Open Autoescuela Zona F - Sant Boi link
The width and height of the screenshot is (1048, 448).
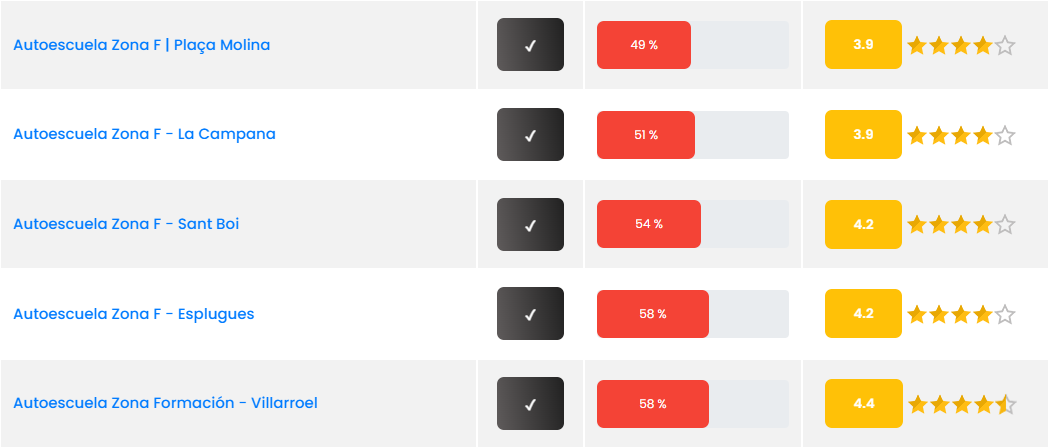[126, 224]
